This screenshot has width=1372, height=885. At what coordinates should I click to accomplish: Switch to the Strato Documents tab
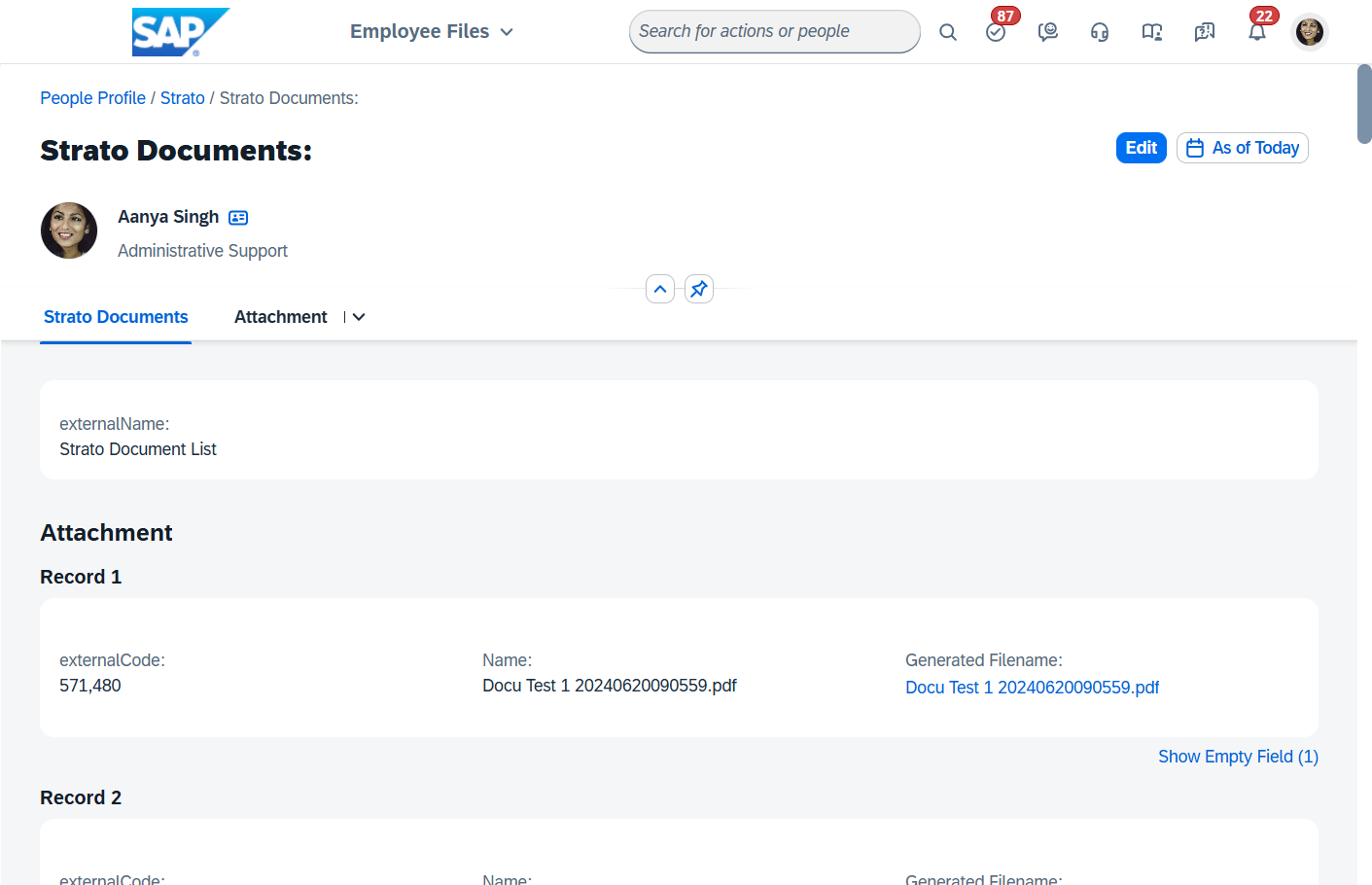tap(116, 317)
